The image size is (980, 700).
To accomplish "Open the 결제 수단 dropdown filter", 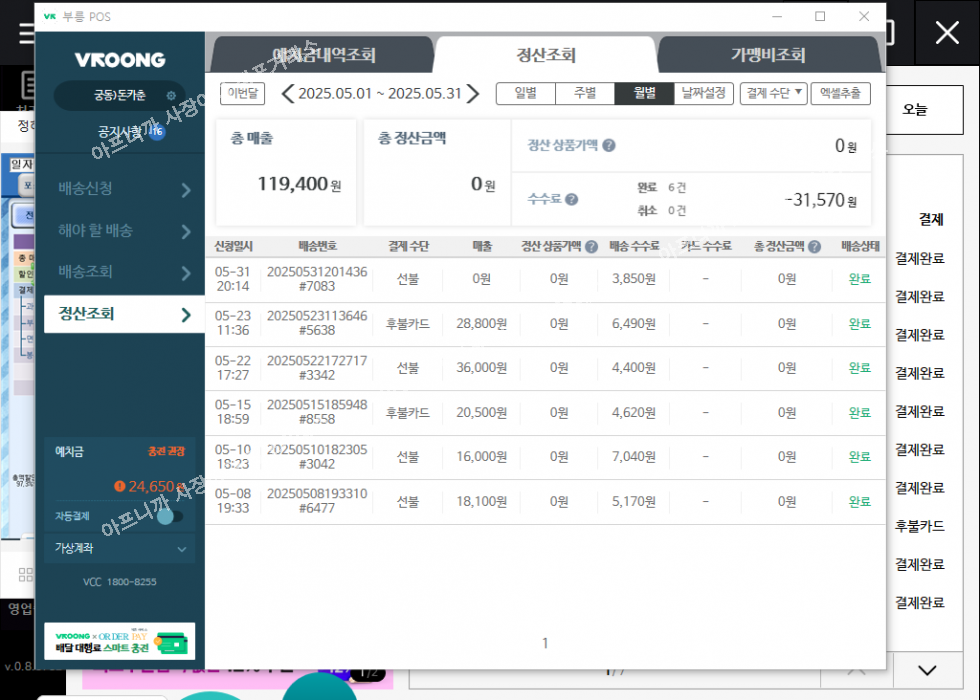I will pyautogui.click(x=774, y=94).
